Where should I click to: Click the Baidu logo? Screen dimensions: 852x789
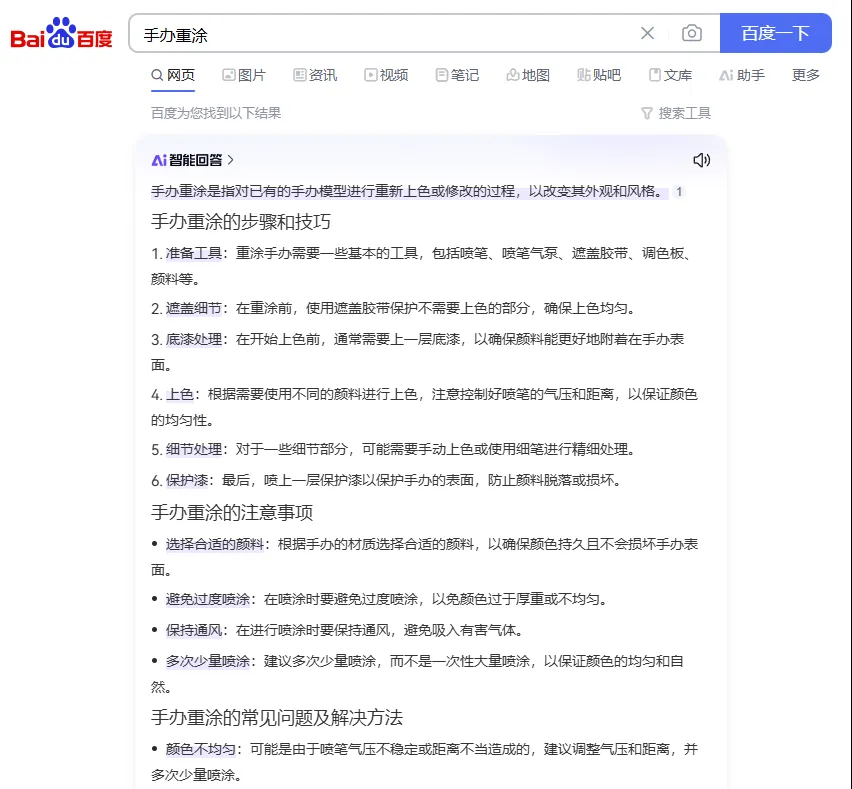click(x=62, y=34)
